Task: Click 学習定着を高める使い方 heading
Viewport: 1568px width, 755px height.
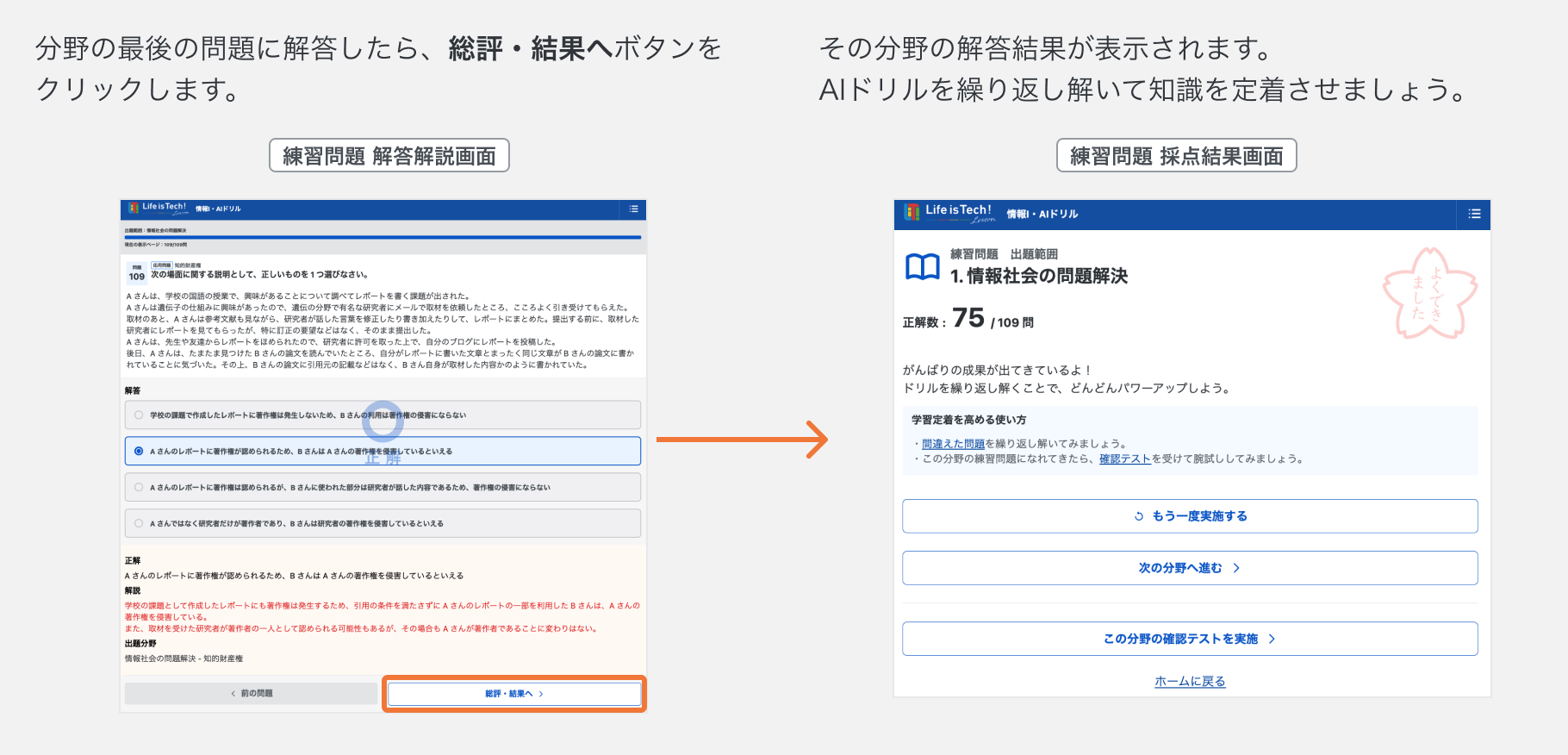Action: coord(969,420)
